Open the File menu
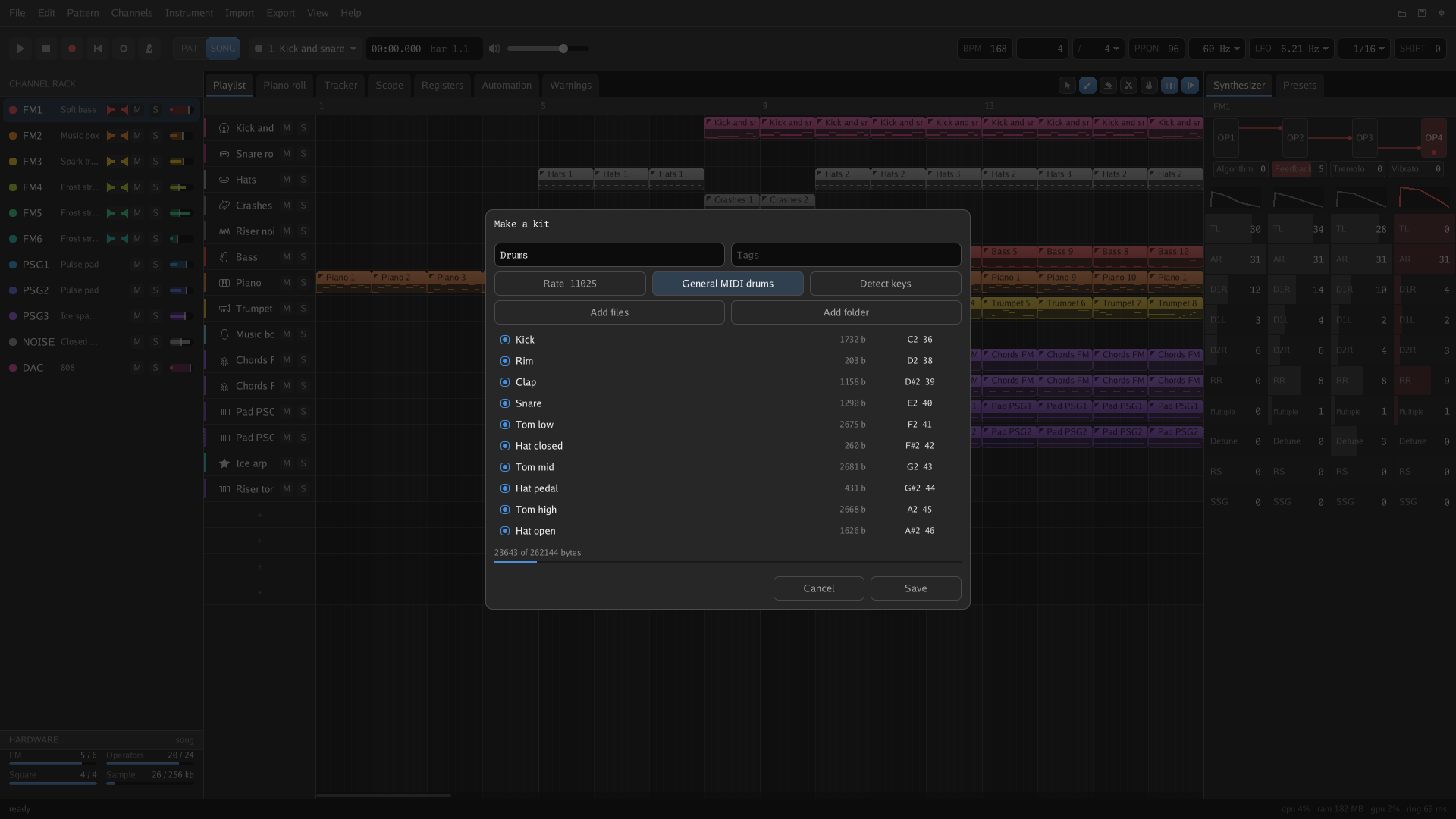1456x819 pixels. tap(17, 13)
